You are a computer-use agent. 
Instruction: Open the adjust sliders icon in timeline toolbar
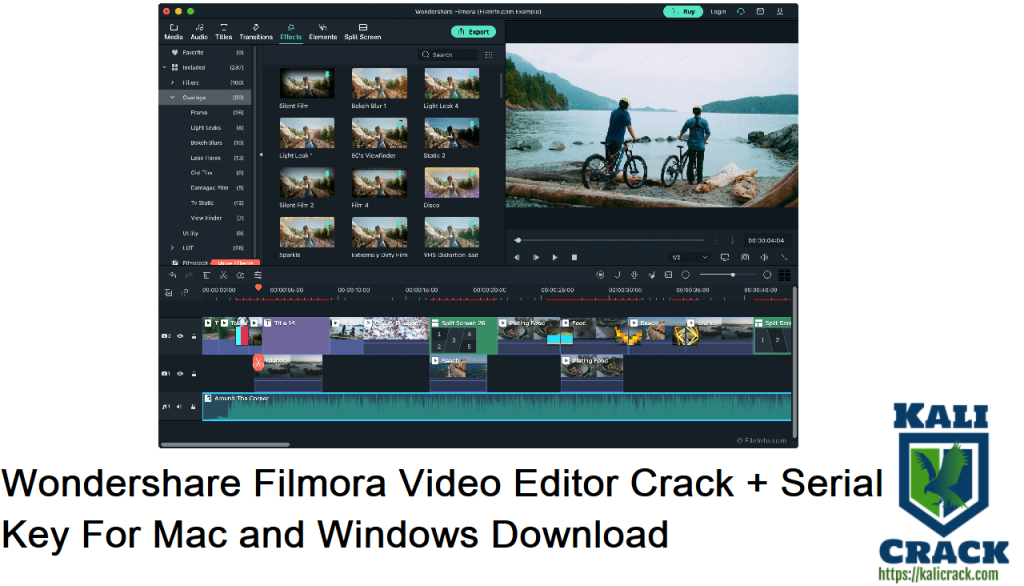[258, 276]
